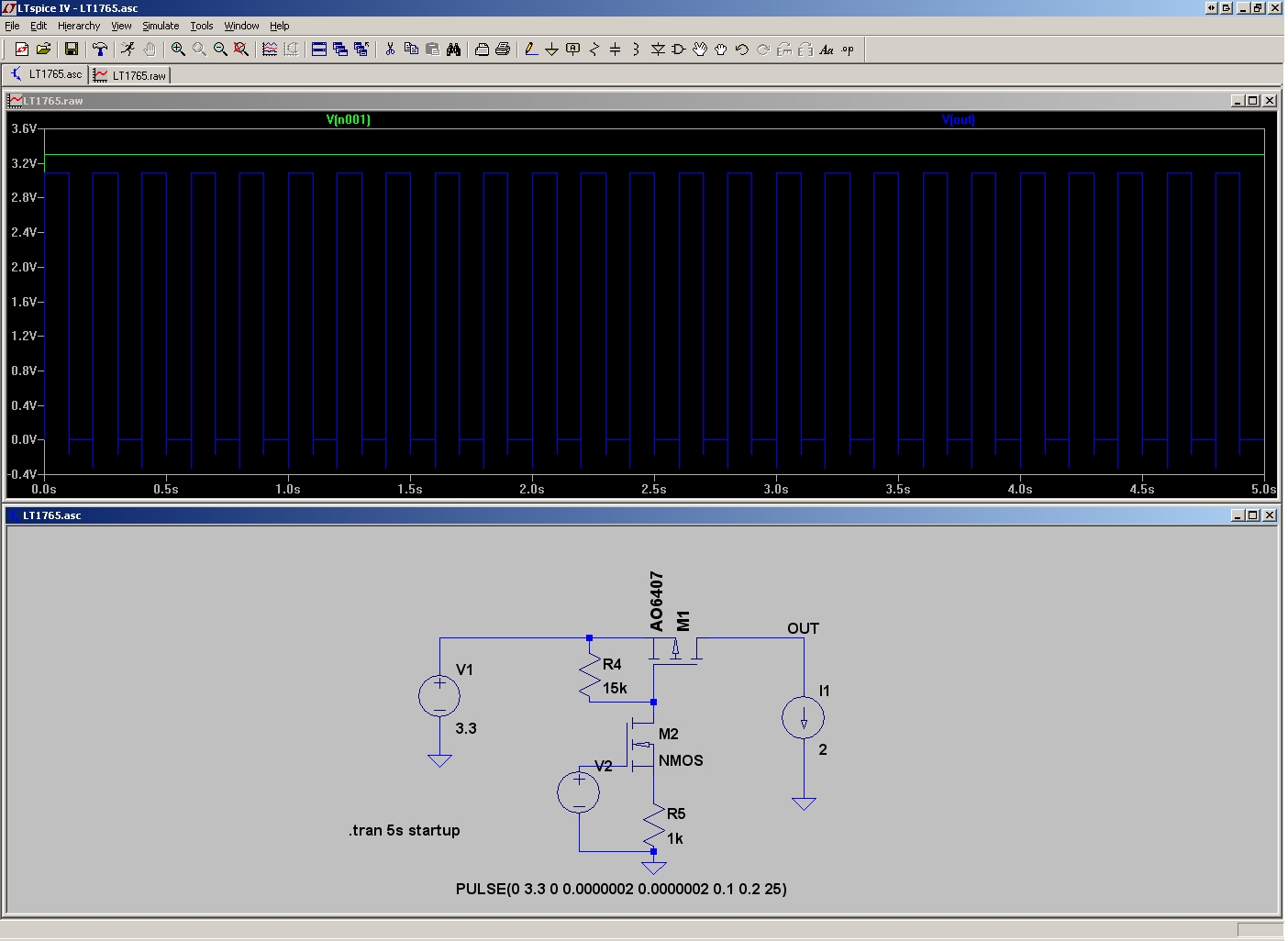Open the Tools menu
The height and width of the screenshot is (941, 1288).
pyautogui.click(x=202, y=26)
